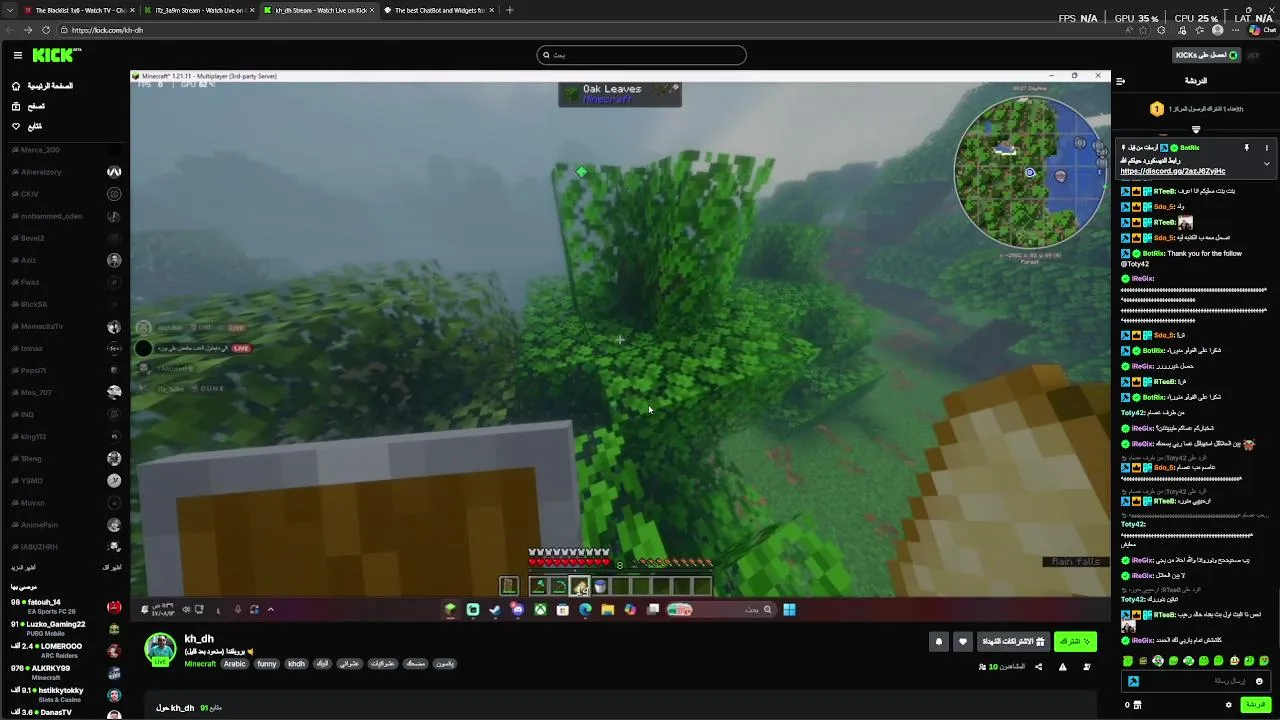Toggle follow heart for kh_dh
The width and height of the screenshot is (1280, 720).
963,641
